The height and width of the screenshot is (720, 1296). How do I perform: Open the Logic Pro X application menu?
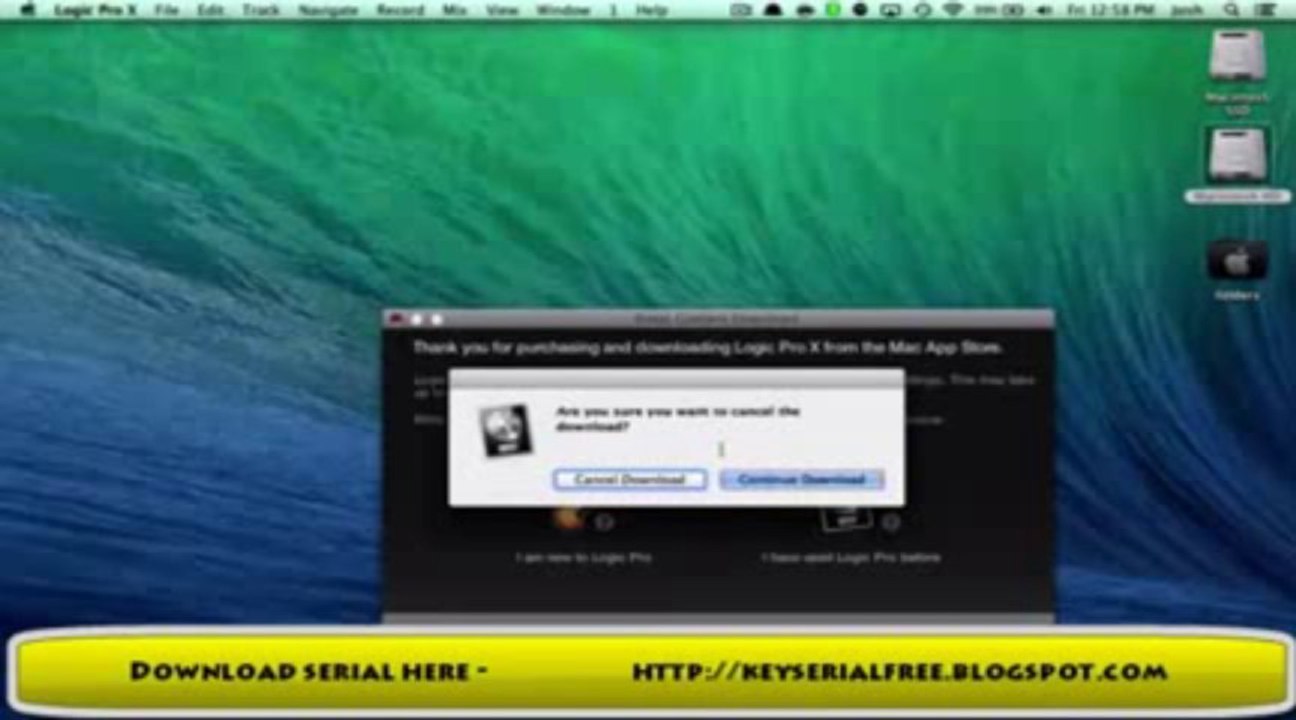pos(96,10)
